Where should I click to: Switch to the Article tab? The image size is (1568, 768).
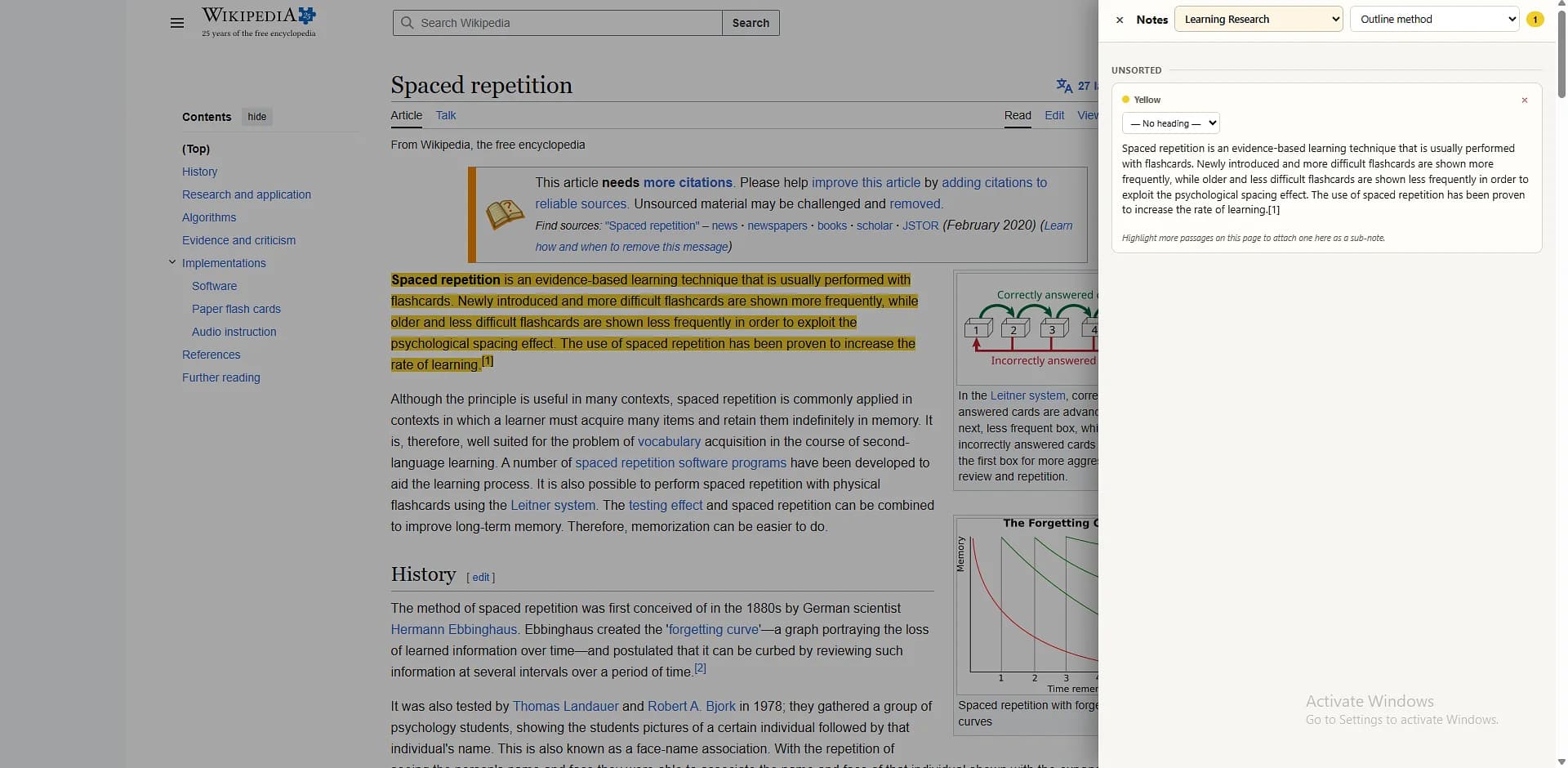click(407, 115)
